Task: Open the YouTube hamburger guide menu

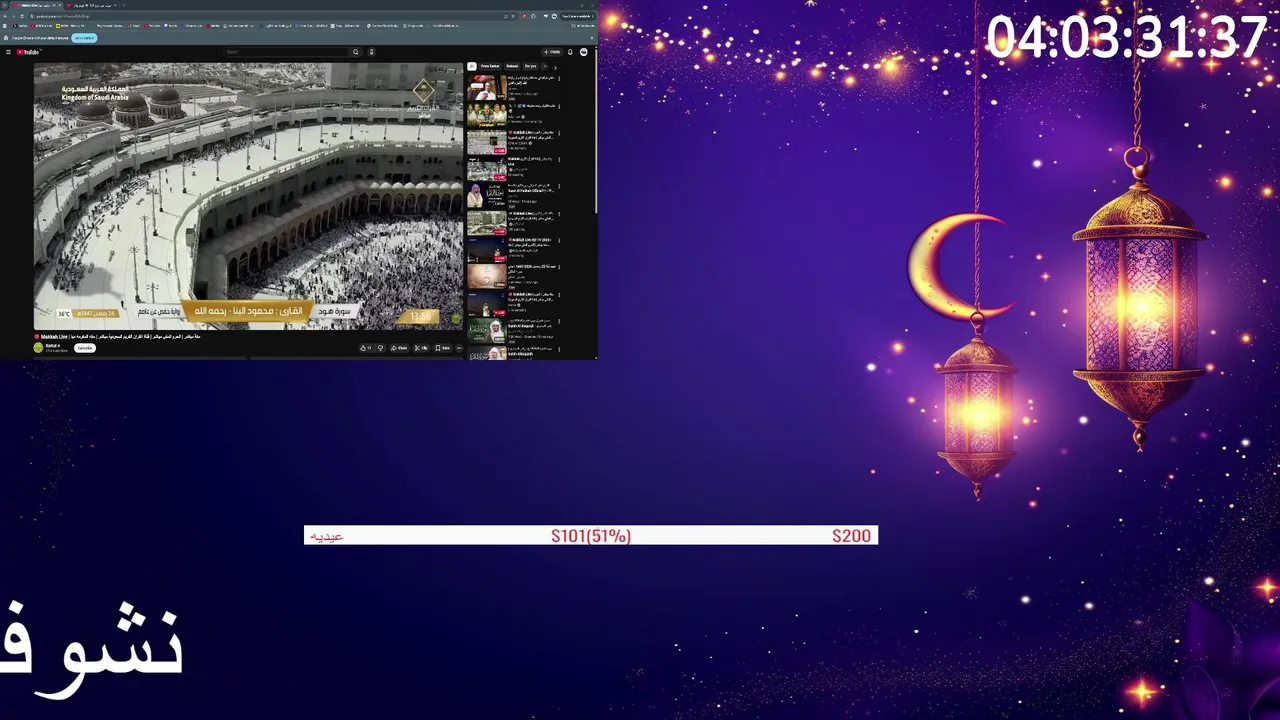Action: pos(8,52)
